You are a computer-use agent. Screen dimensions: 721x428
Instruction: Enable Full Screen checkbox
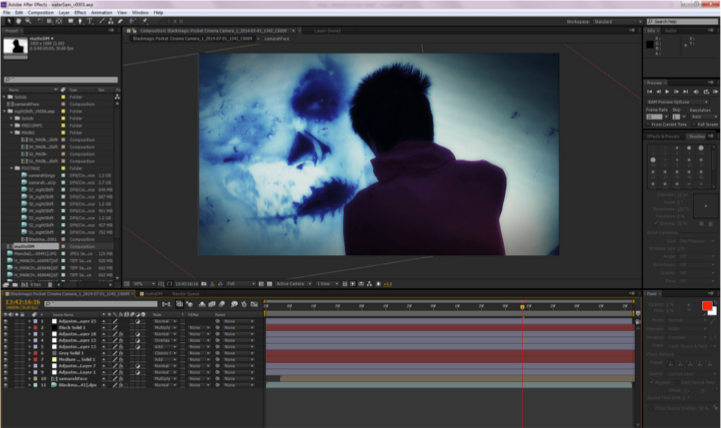[695, 124]
